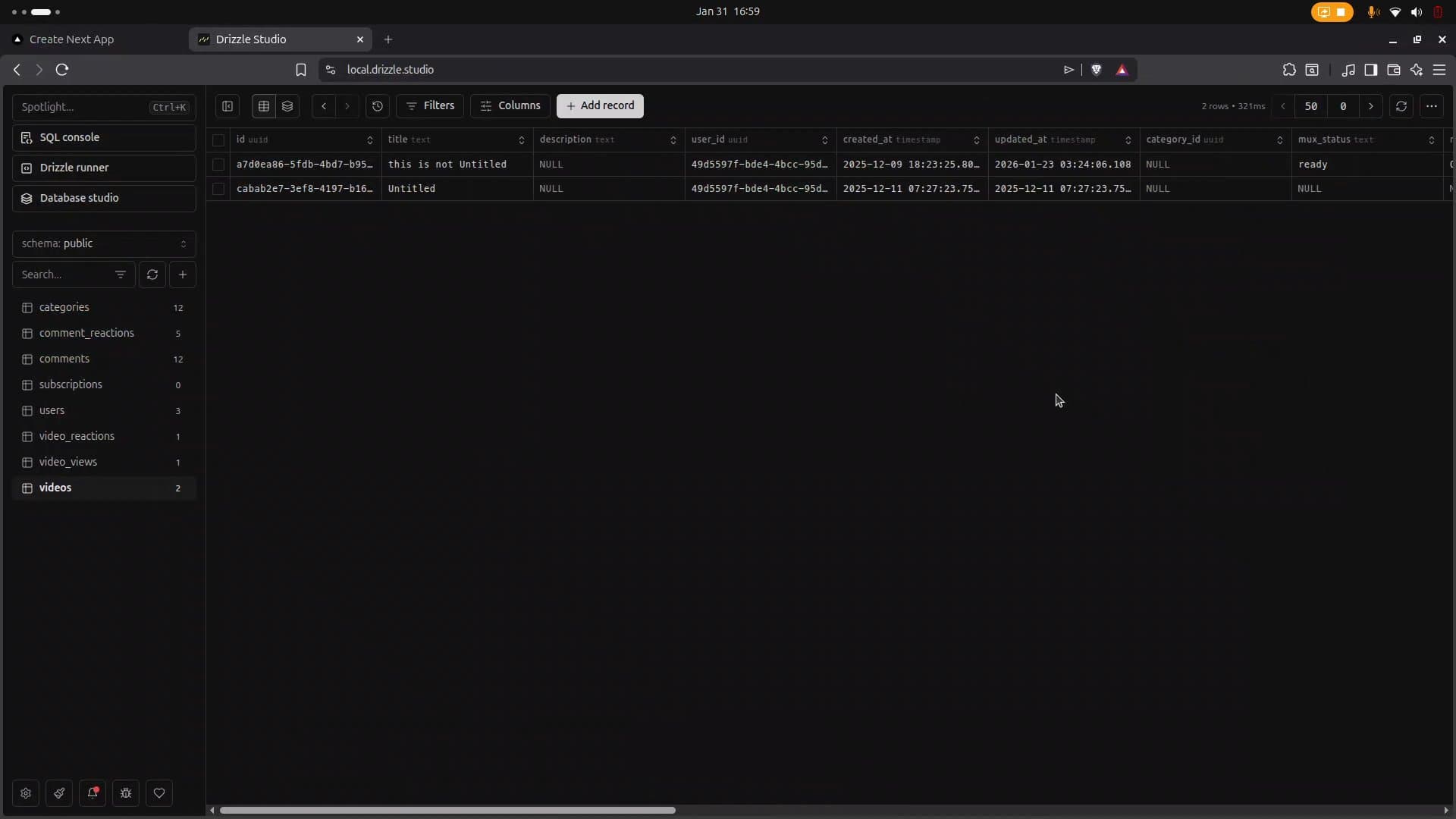Sort by the title column arrows
The width and height of the screenshot is (1456, 819).
pos(521,140)
